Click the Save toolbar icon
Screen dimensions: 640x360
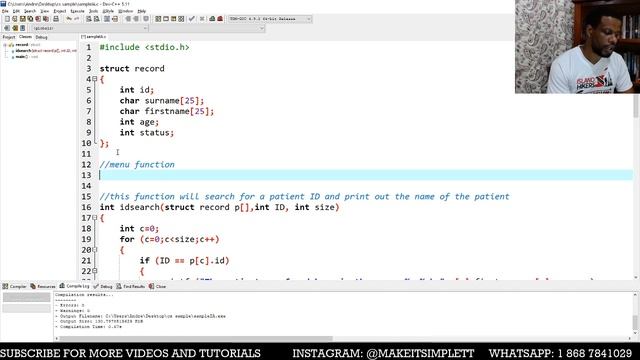[x=22, y=19]
